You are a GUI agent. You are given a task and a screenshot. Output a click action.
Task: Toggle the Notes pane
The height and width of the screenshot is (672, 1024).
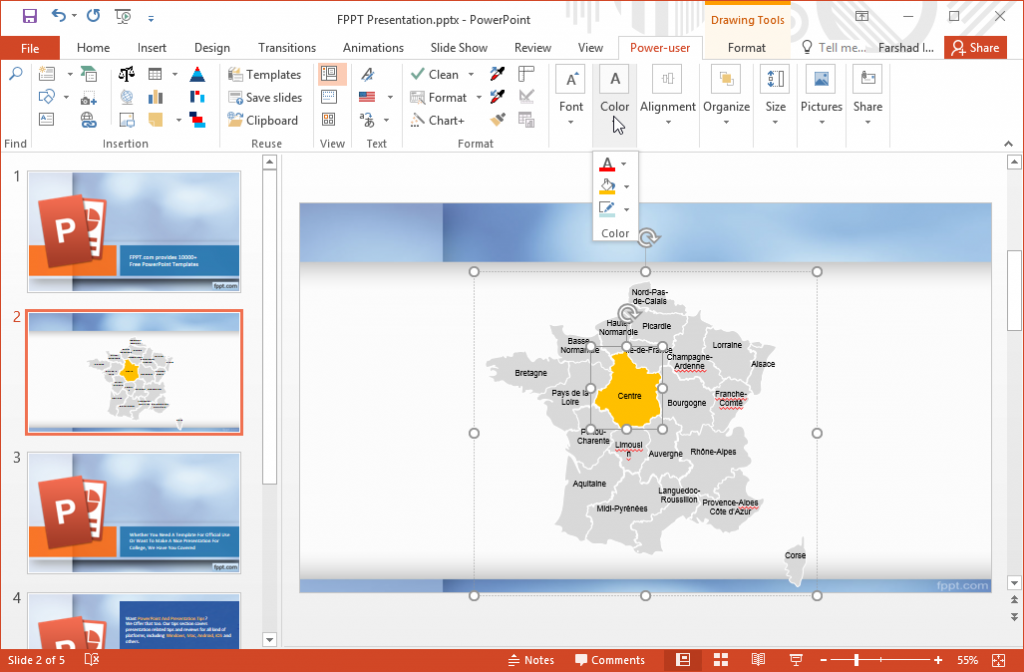click(532, 660)
